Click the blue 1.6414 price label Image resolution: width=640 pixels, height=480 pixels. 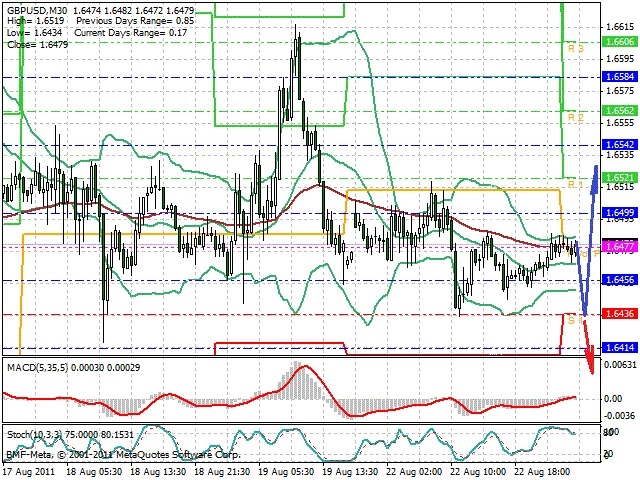620,348
